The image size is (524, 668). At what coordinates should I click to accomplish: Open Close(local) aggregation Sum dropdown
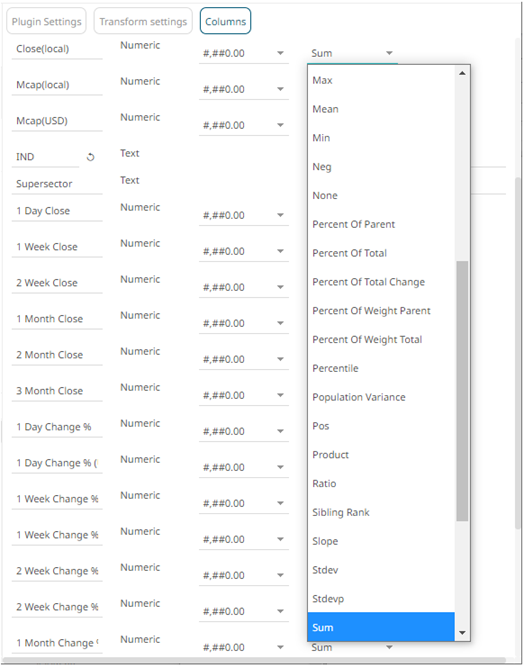point(352,53)
